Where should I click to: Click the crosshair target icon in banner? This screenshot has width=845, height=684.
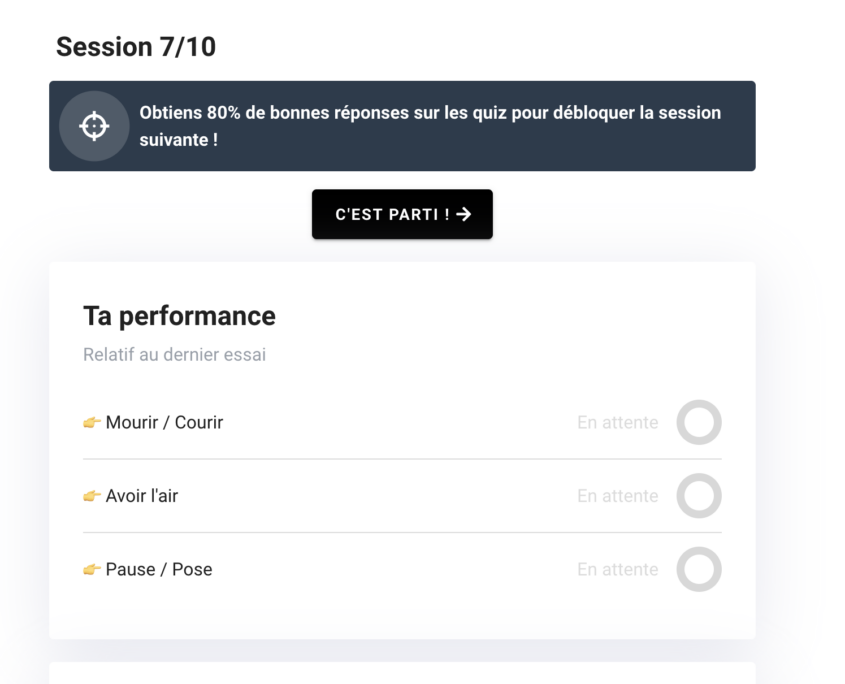point(94,126)
